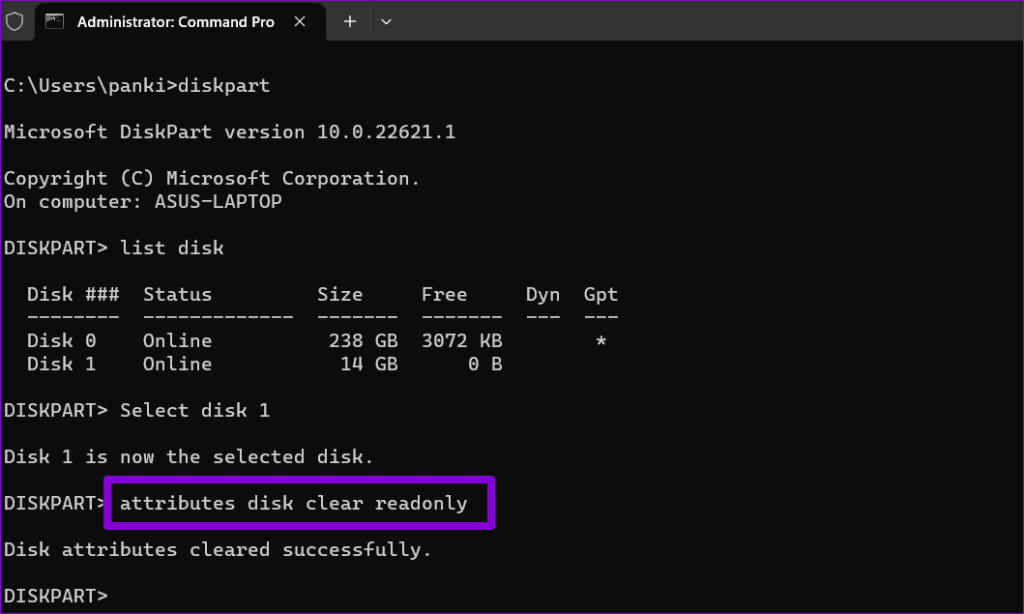The height and width of the screenshot is (614, 1024).
Task: Click the active DISKPART prompt at the bottom
Action: tap(55, 595)
